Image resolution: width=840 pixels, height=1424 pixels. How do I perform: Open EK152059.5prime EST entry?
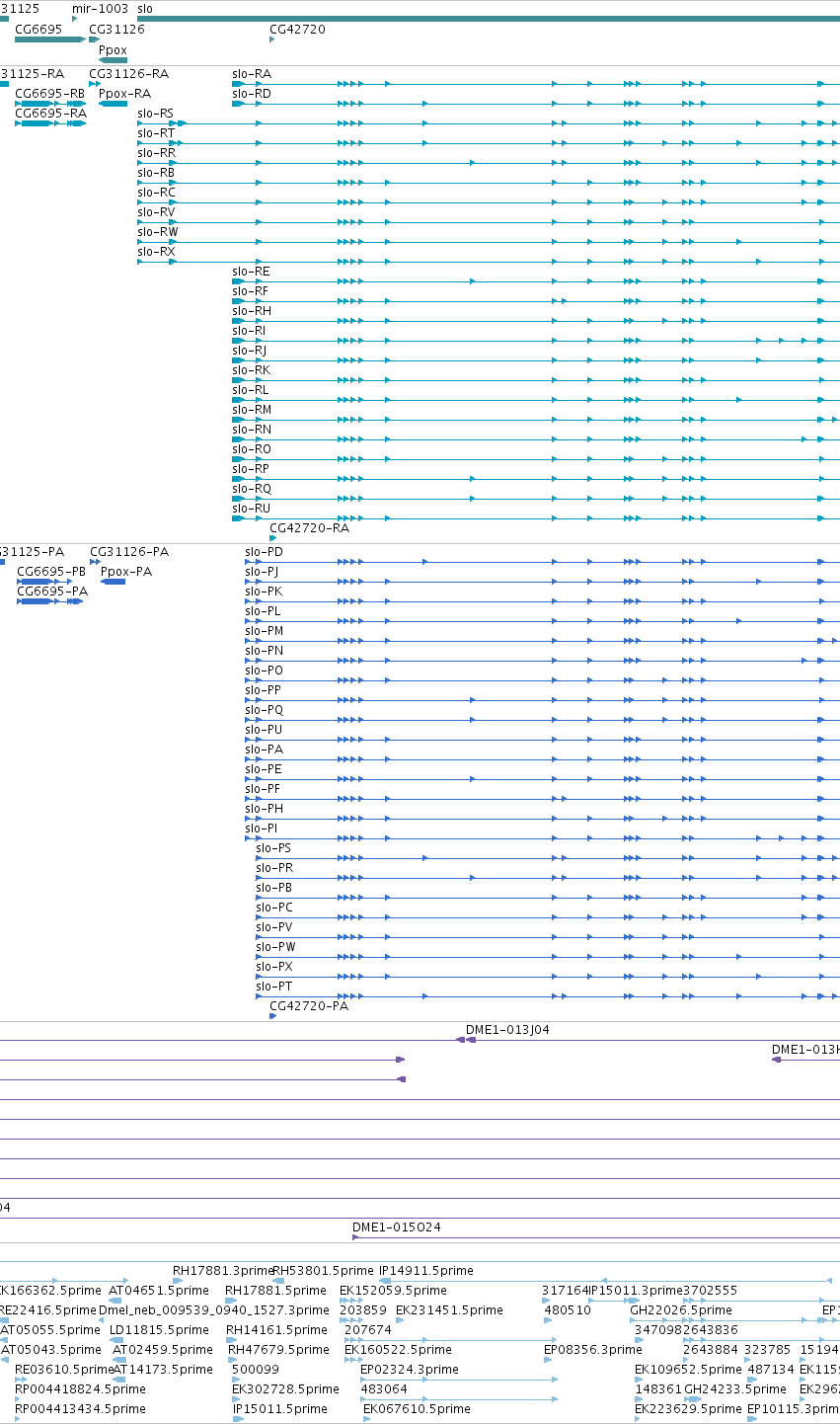pos(393,1291)
